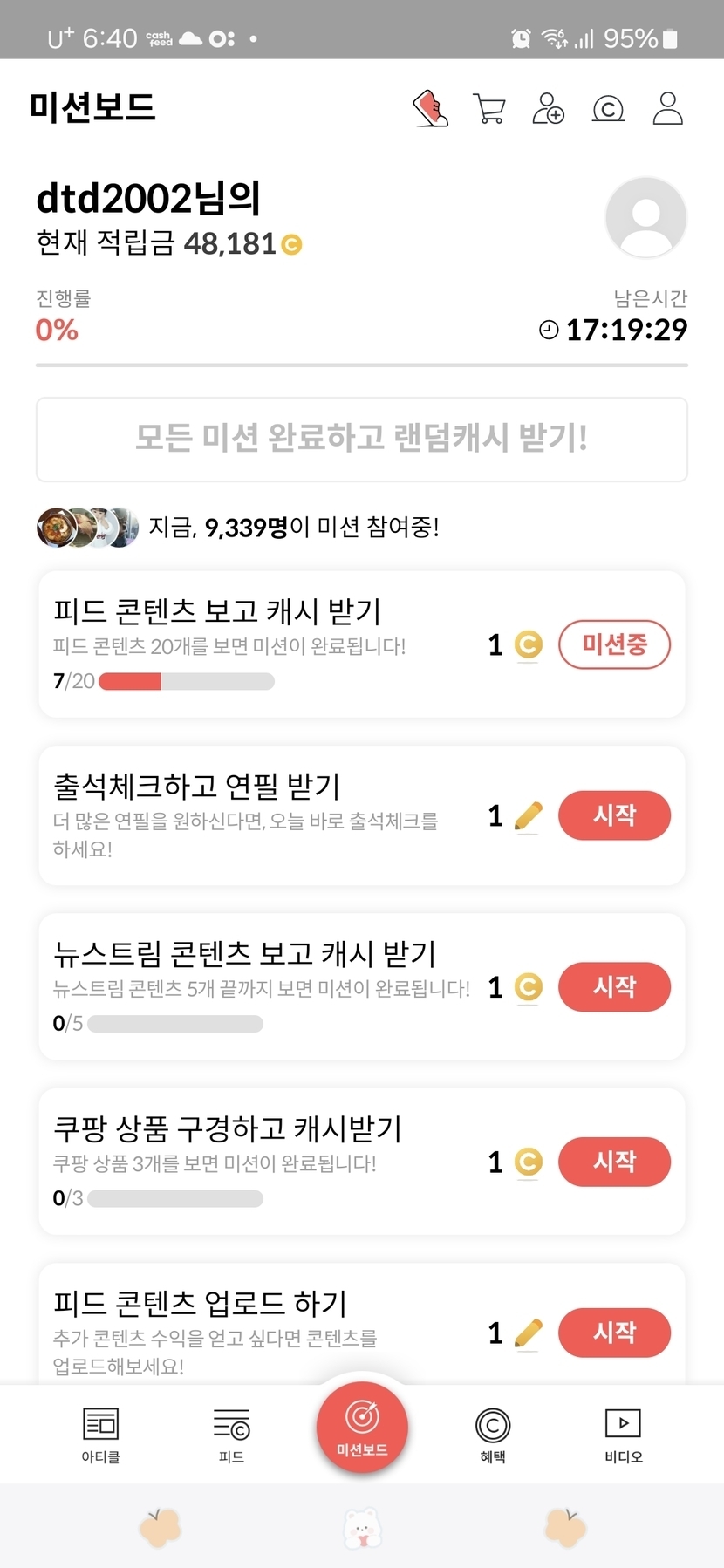This screenshot has width=724, height=1568.
Task: Tap the '미션중' button for feed content
Action: 614,644
